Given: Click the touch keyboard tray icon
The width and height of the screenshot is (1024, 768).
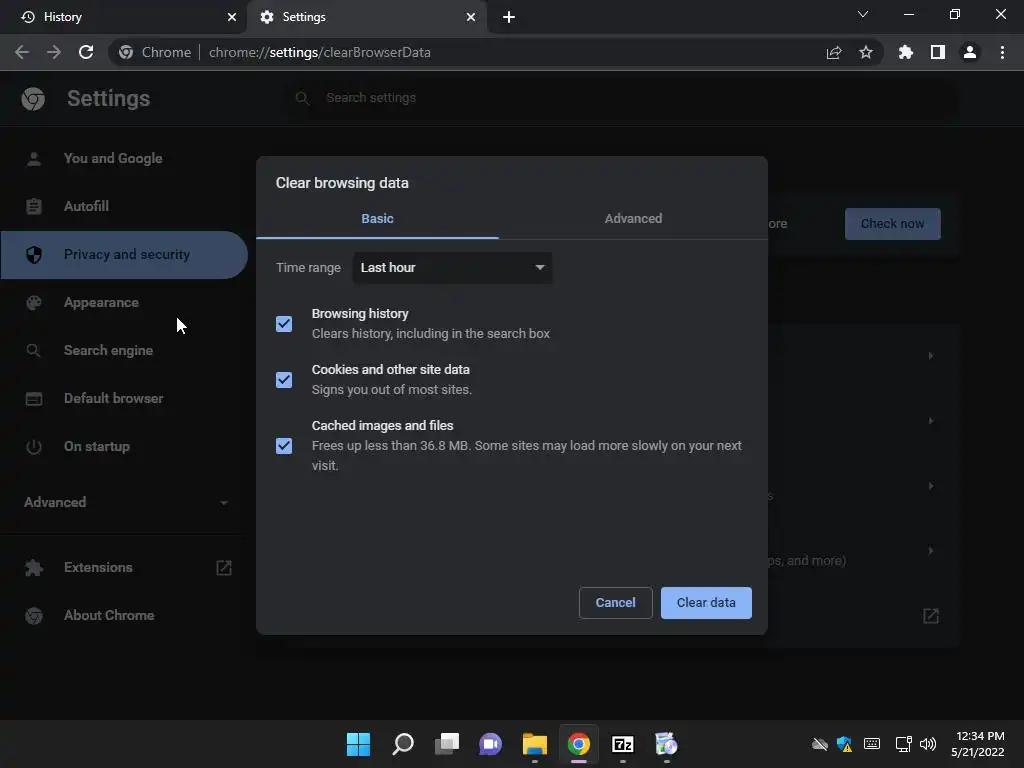Looking at the screenshot, I should pos(872,744).
